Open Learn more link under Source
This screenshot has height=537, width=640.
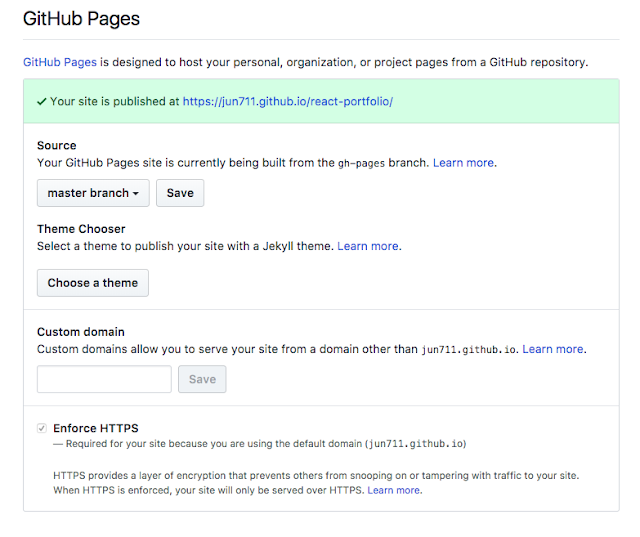[463, 163]
